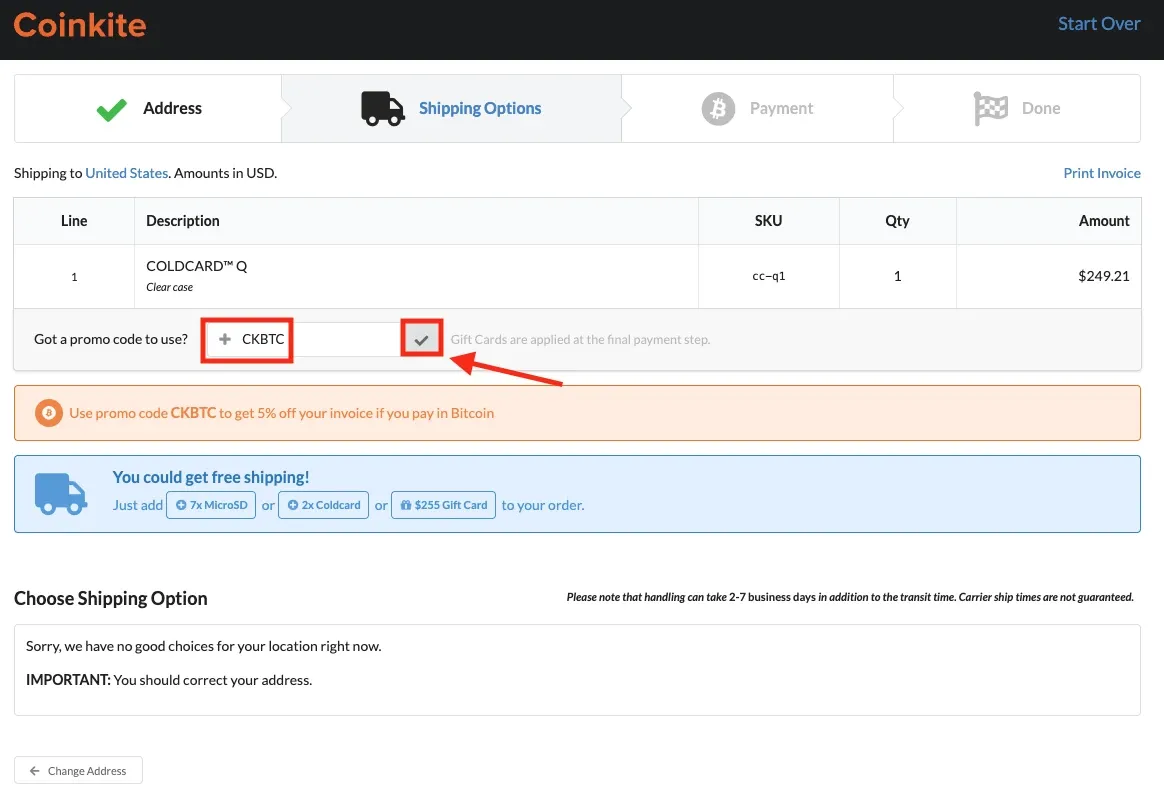Click the SKU column header
The width and height of the screenshot is (1164, 808).
tap(768, 221)
